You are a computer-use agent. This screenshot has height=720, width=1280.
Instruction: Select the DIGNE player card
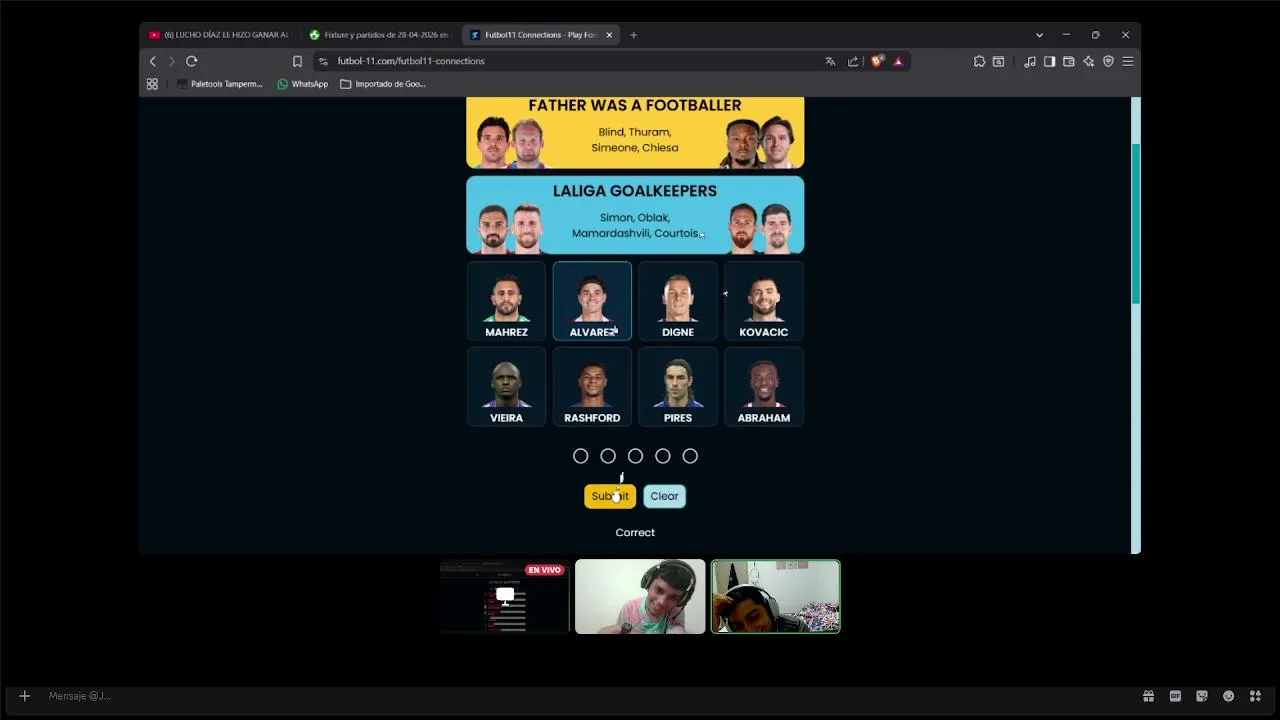point(678,301)
